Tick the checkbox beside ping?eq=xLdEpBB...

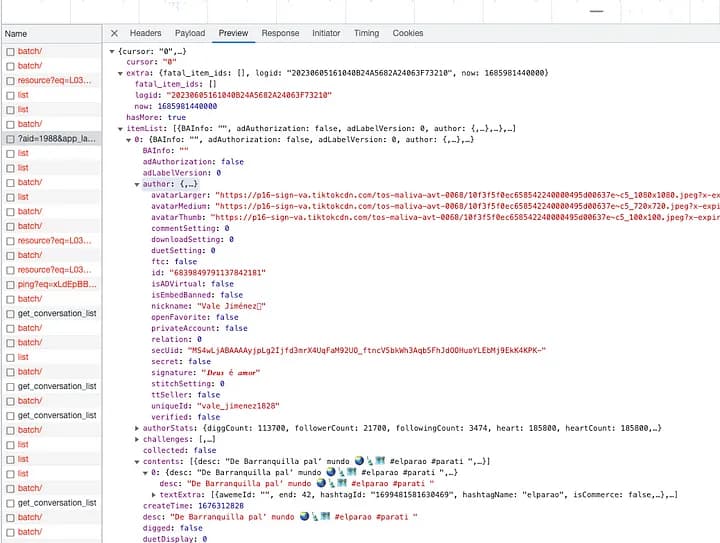[x=10, y=285]
